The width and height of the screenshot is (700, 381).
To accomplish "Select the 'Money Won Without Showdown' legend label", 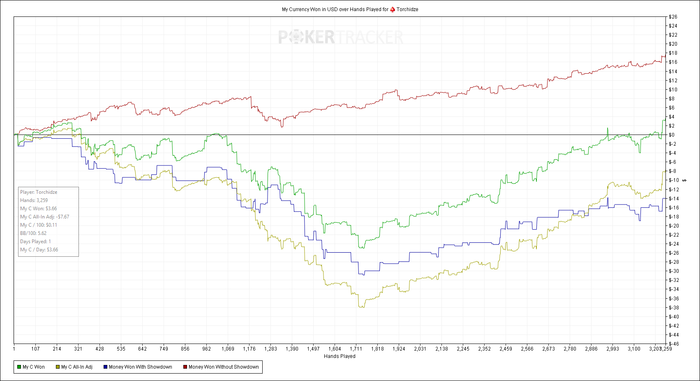I will (224, 367).
